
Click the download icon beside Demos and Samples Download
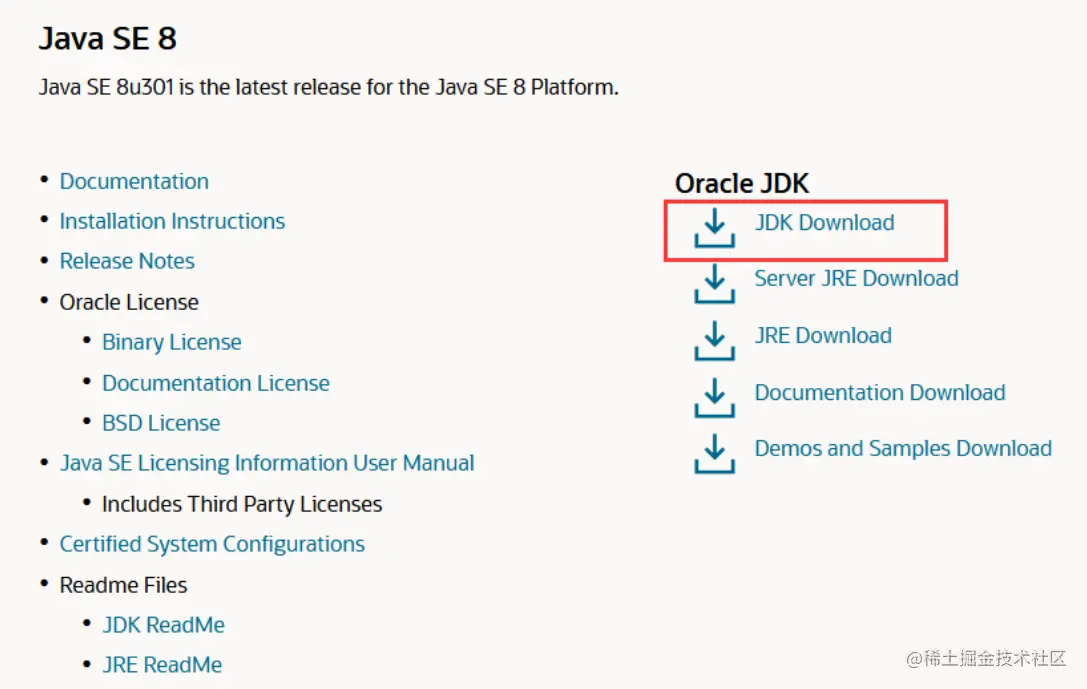coord(714,454)
